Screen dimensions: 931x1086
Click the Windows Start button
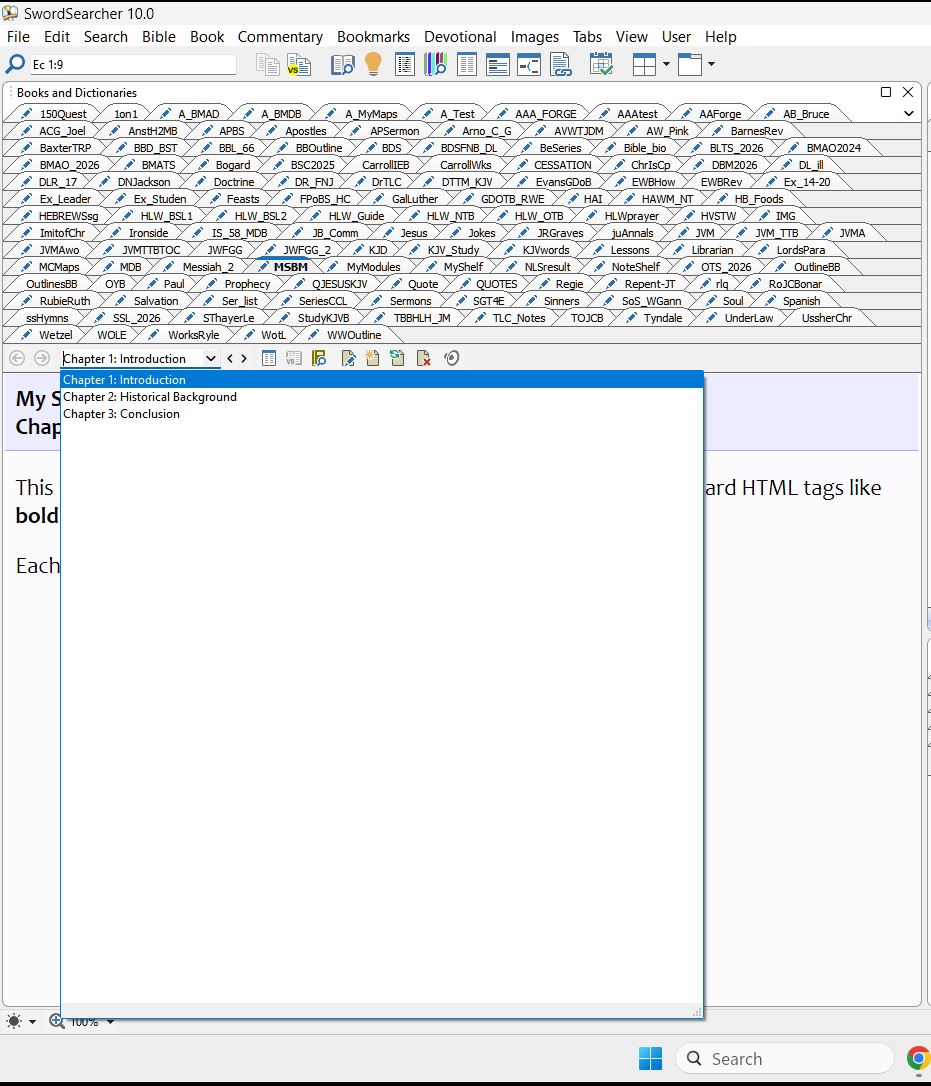tap(650, 1058)
